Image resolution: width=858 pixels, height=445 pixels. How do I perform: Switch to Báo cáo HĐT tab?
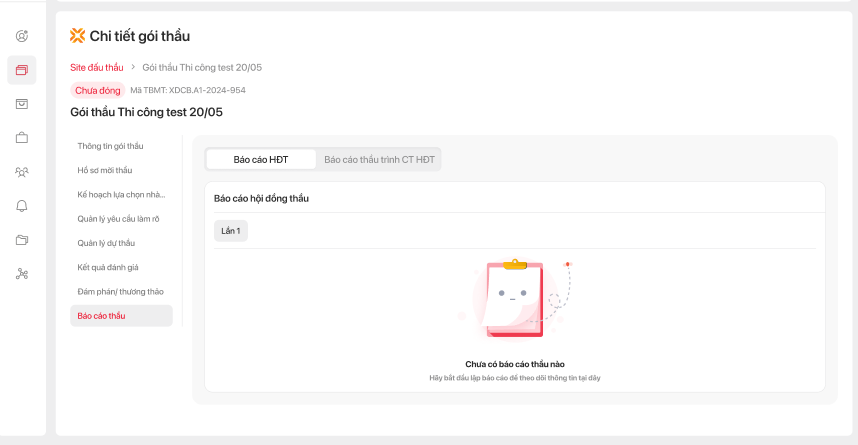(x=261, y=159)
